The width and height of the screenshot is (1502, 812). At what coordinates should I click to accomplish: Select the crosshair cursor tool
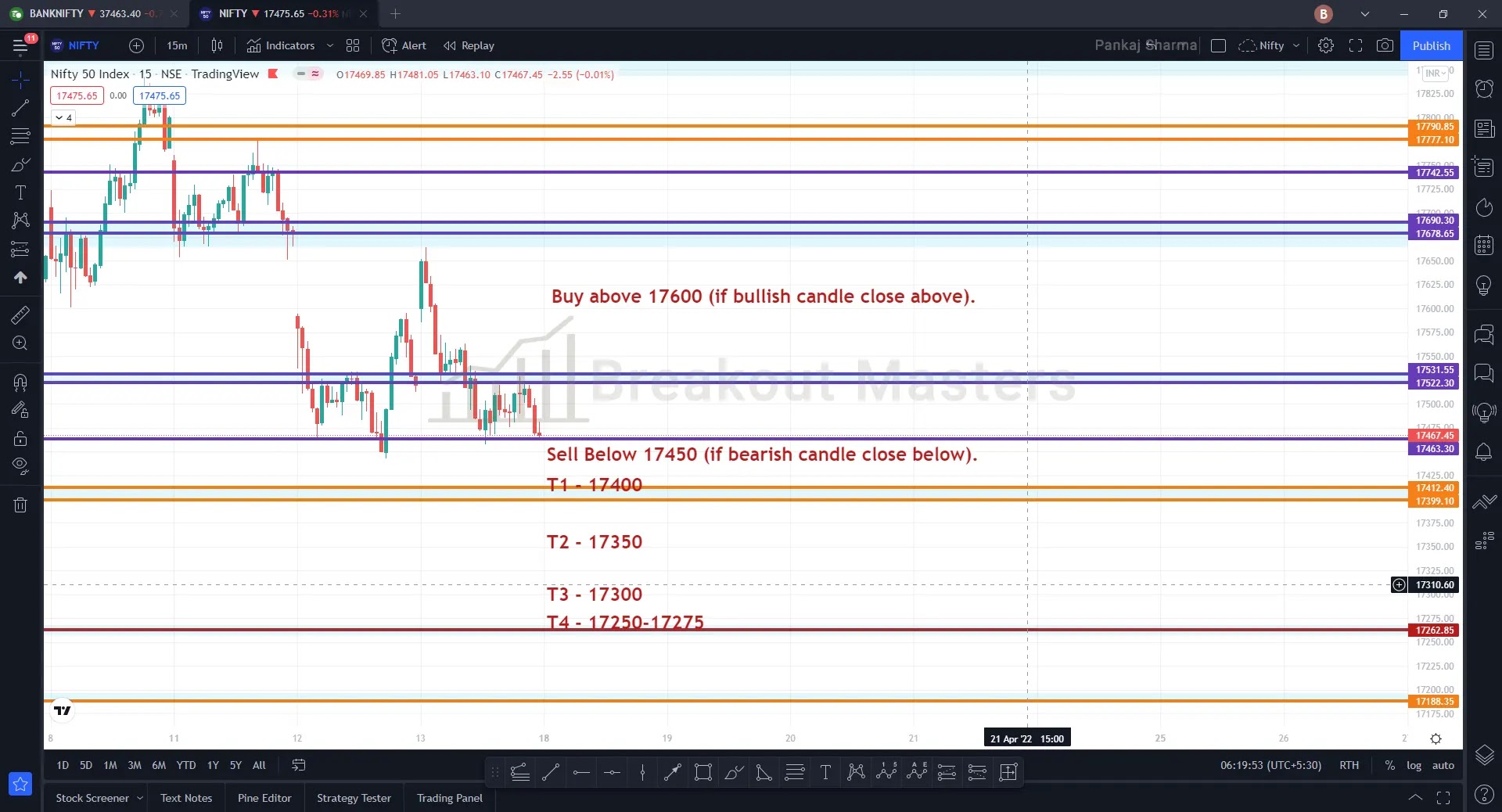pyautogui.click(x=21, y=79)
